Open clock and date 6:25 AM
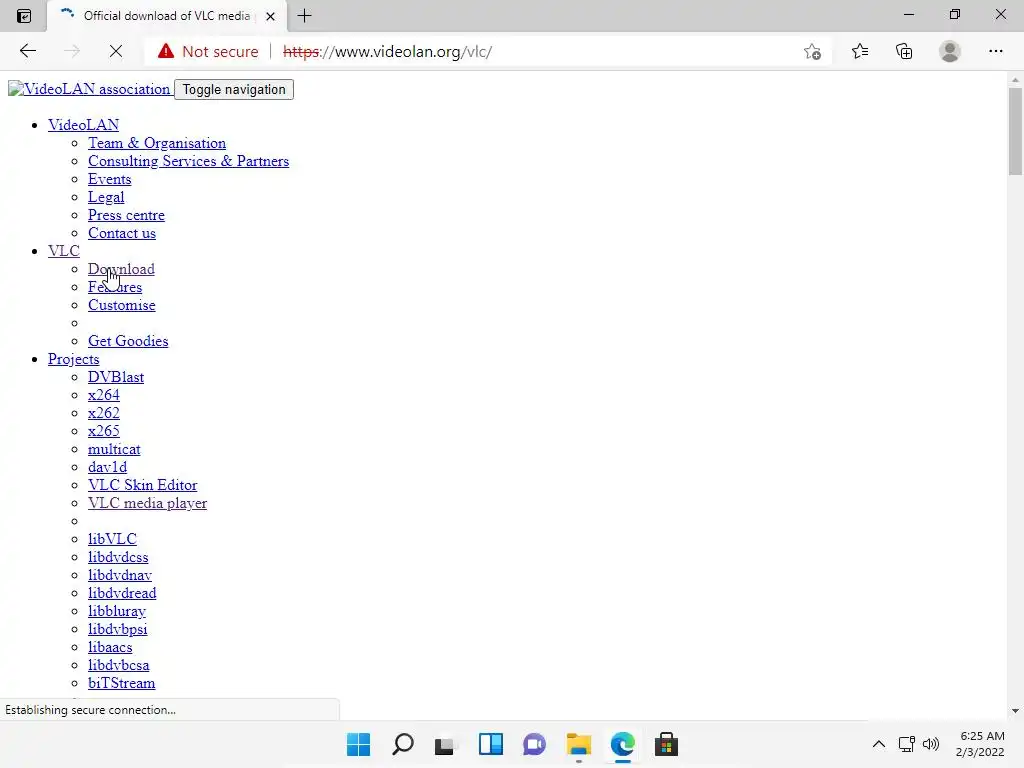 pos(980,744)
